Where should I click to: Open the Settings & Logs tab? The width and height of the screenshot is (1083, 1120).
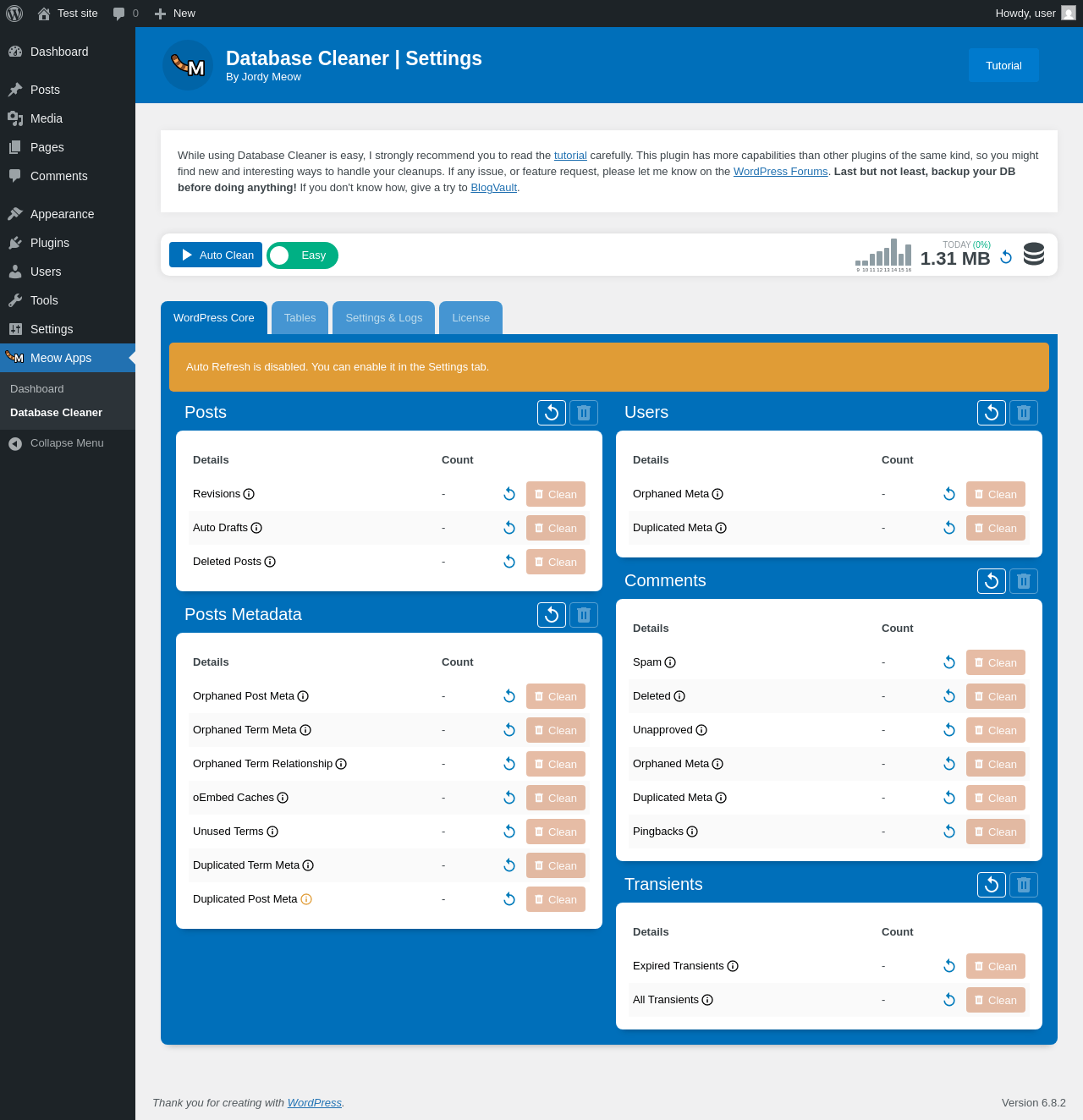(x=384, y=318)
